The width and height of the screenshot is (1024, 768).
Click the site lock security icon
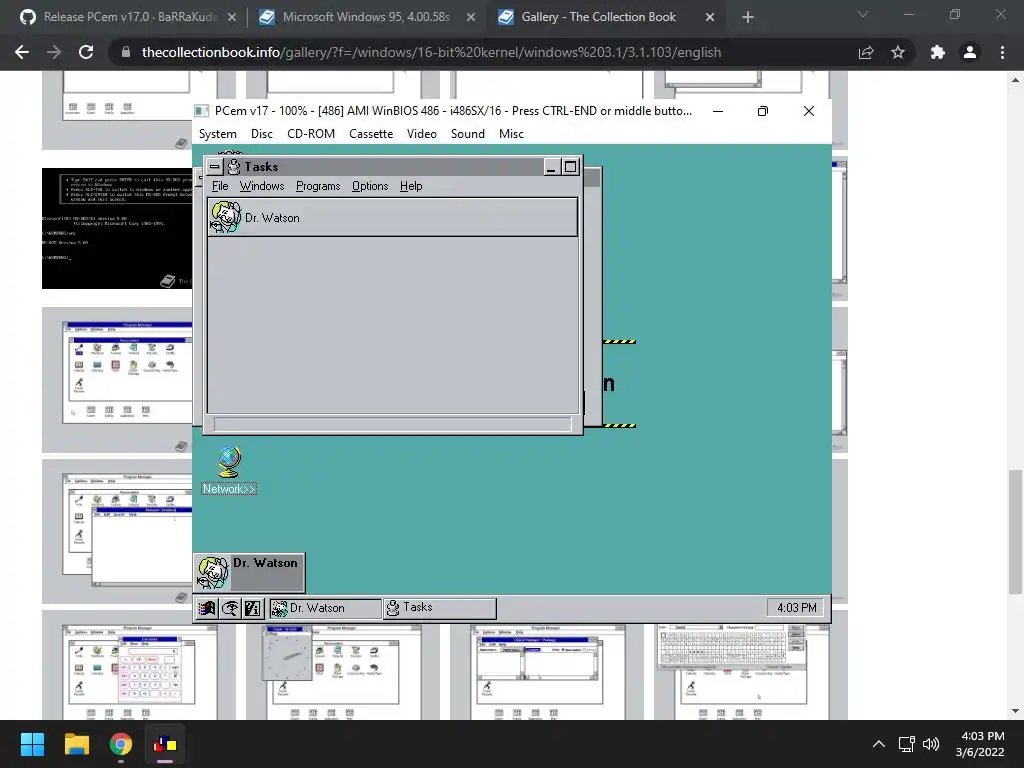[x=125, y=52]
